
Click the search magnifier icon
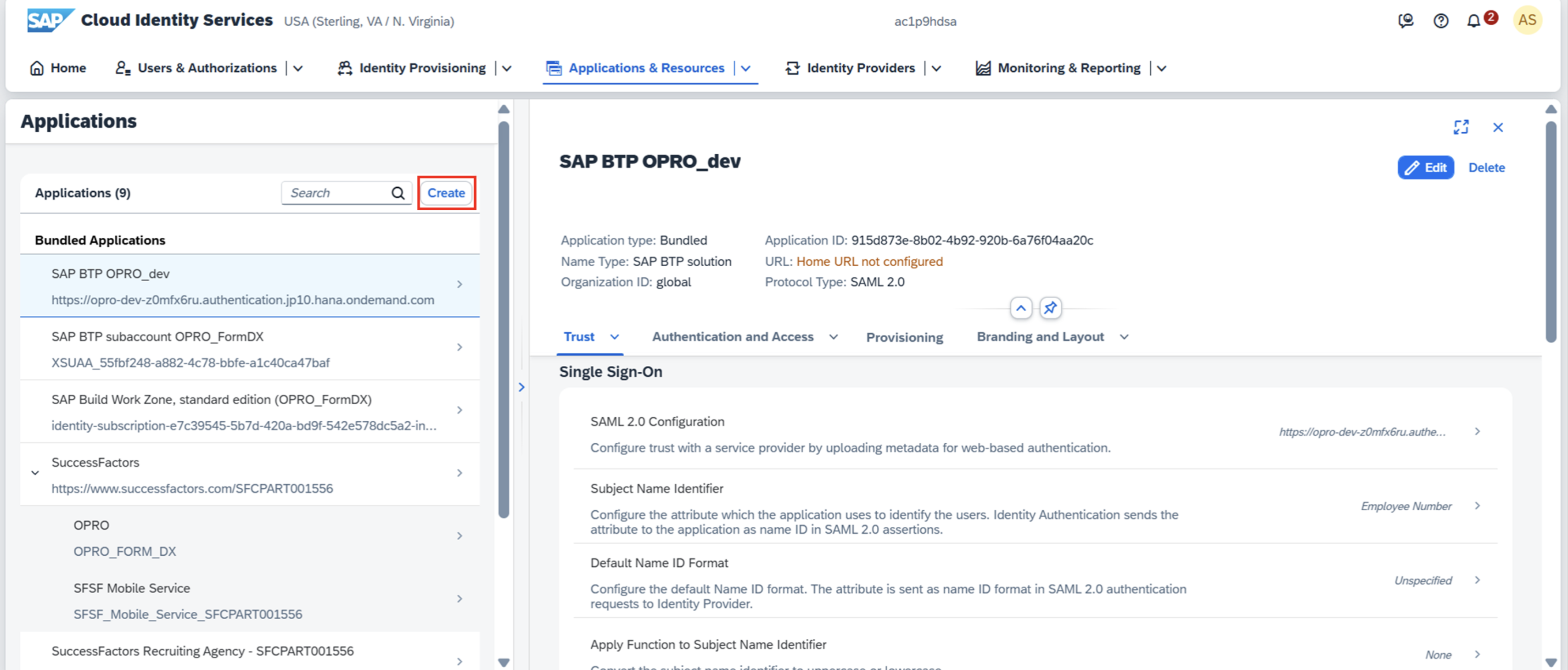point(398,193)
